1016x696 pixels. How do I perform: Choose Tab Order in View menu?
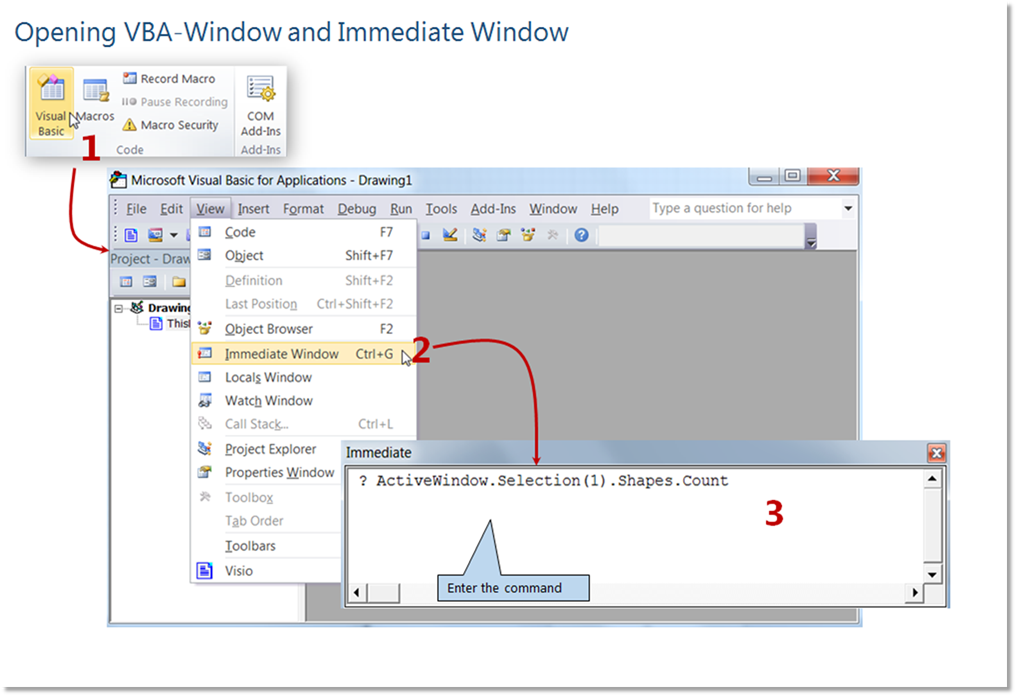268,521
